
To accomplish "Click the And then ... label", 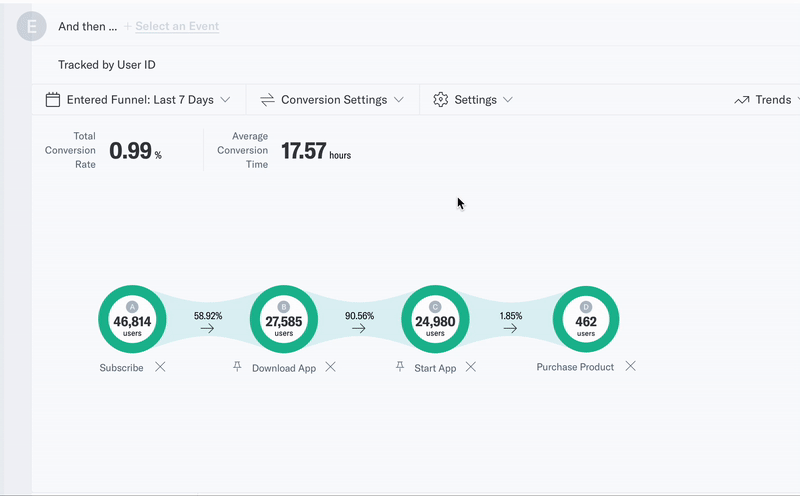I will tap(88, 27).
